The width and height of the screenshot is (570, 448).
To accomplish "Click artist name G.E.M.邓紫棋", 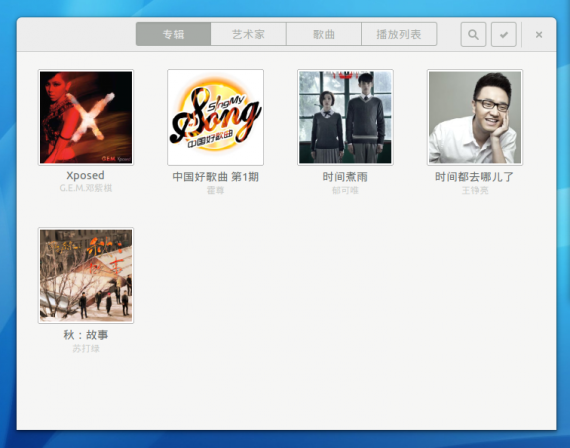I will click(86, 188).
